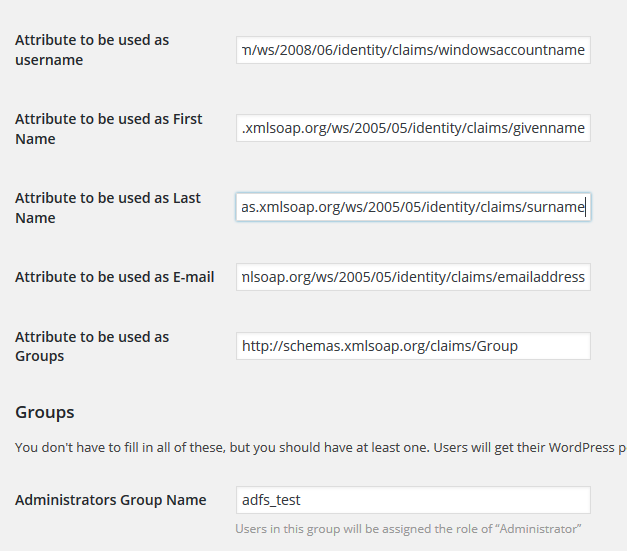The width and height of the screenshot is (627, 551).
Task: Focus the Administrators Group Name input
Action: pos(413,500)
